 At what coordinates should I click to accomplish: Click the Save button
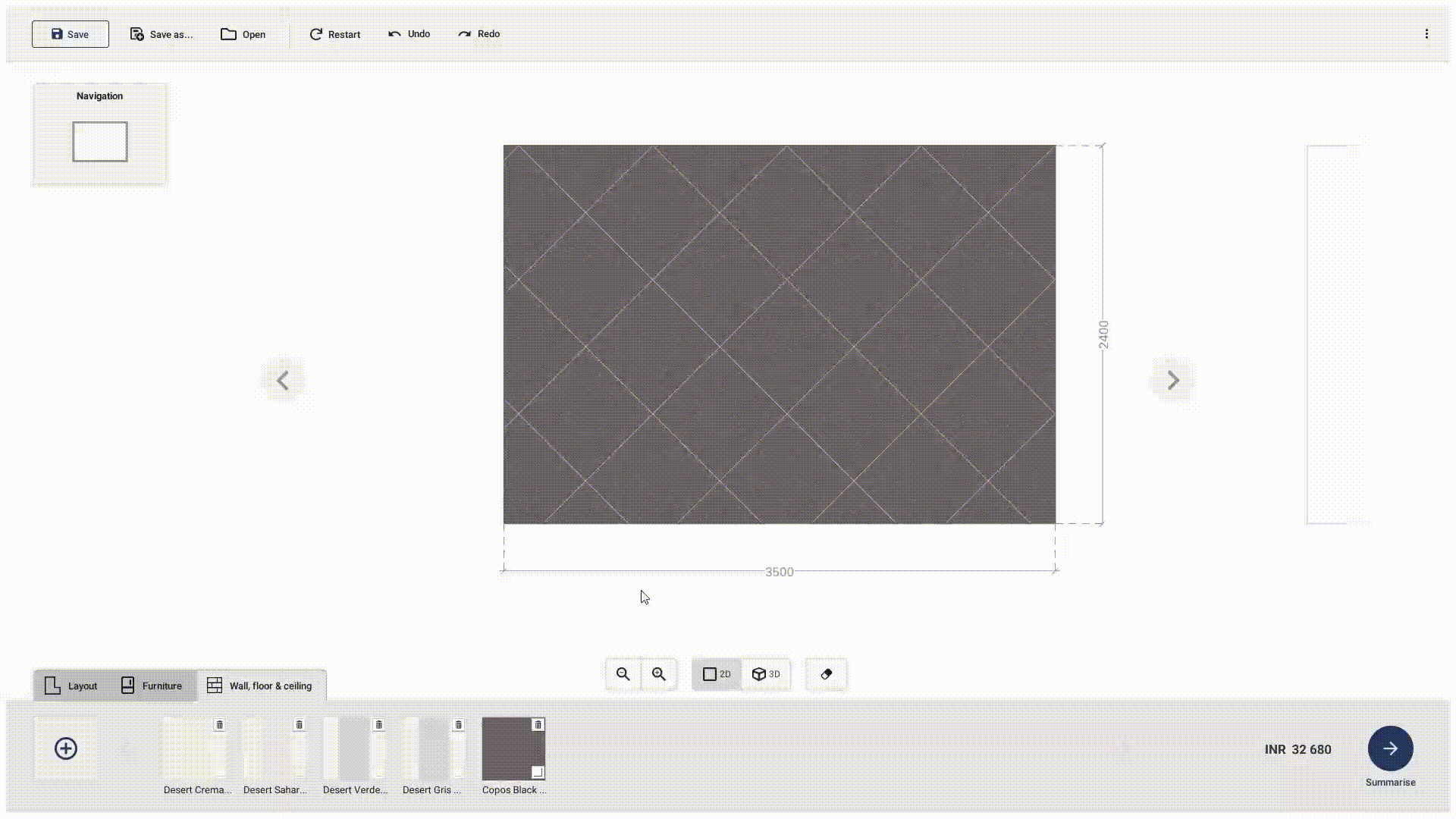70,34
